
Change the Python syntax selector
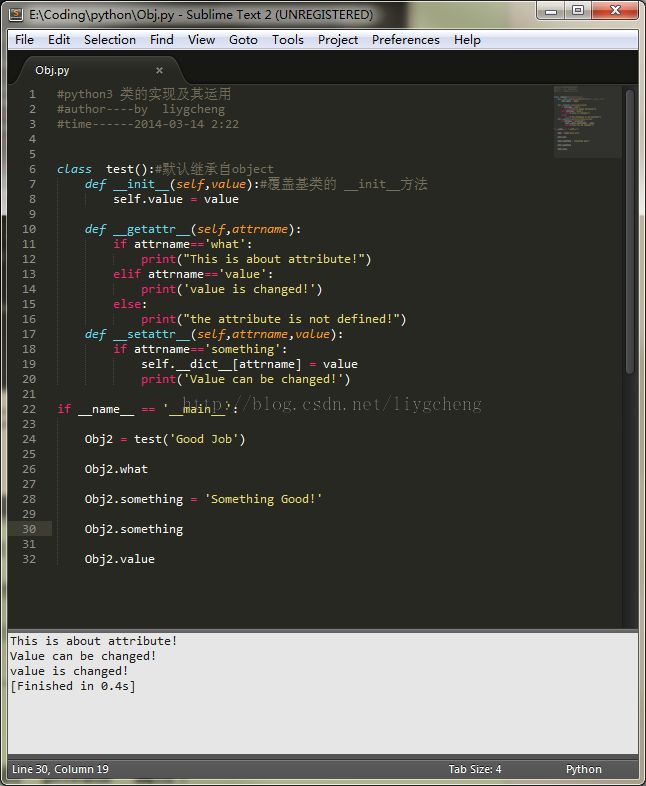click(583, 769)
